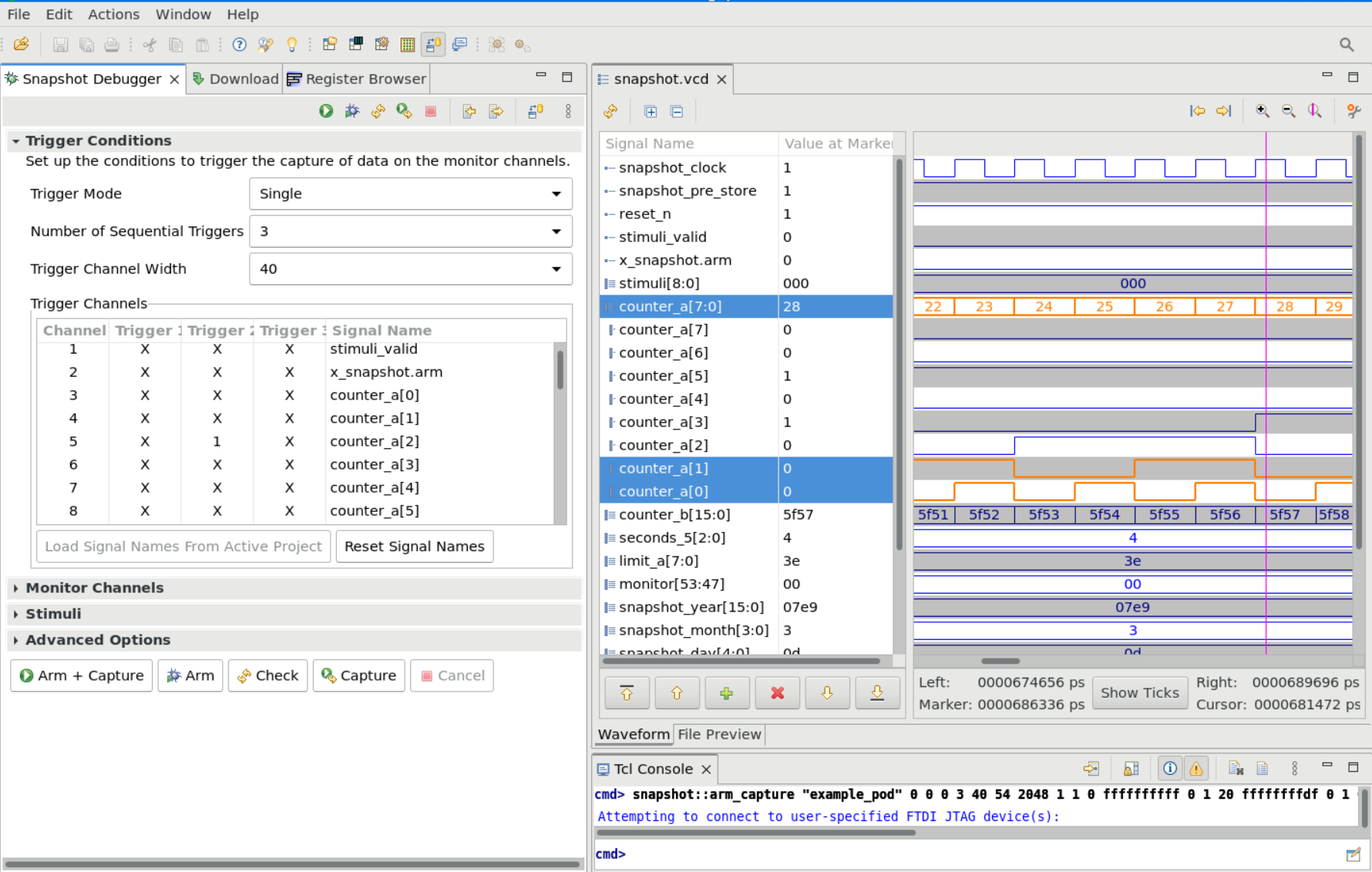Viewport: 1372px width, 872px height.
Task: Open the Actions menu
Action: coord(113,15)
